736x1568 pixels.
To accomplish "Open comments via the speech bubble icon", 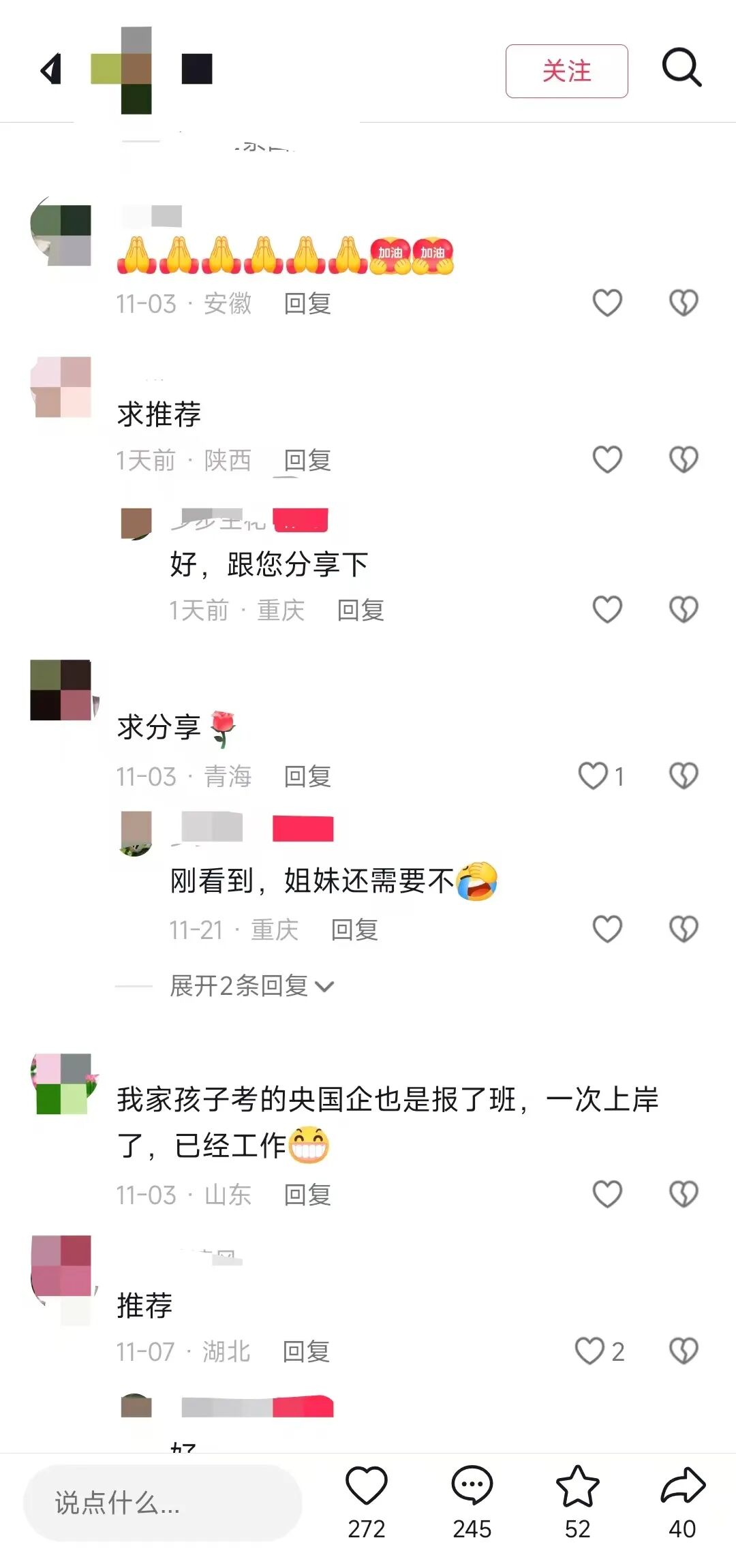I will 472,1485.
